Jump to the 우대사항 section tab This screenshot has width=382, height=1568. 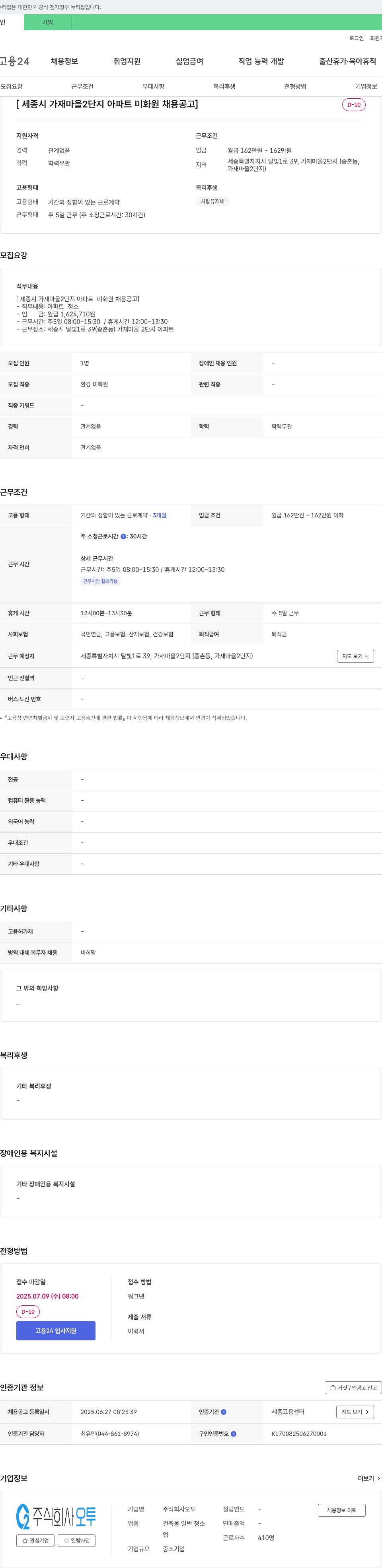[x=153, y=86]
